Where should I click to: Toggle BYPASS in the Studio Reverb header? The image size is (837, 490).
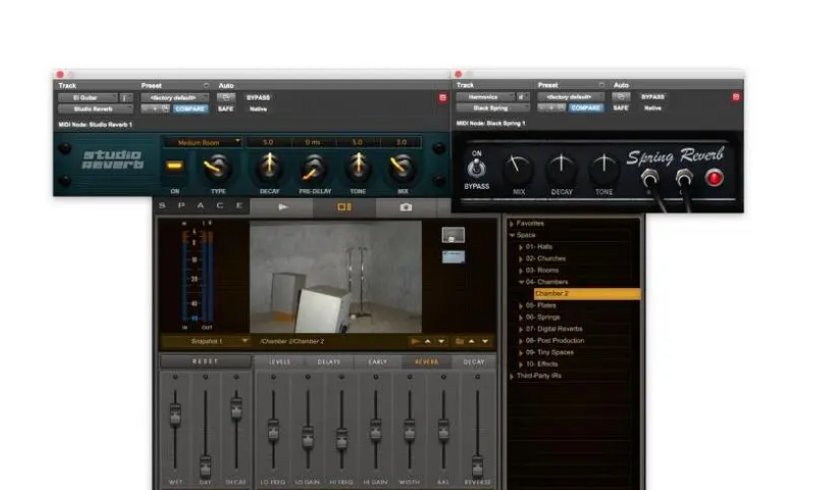258,98
